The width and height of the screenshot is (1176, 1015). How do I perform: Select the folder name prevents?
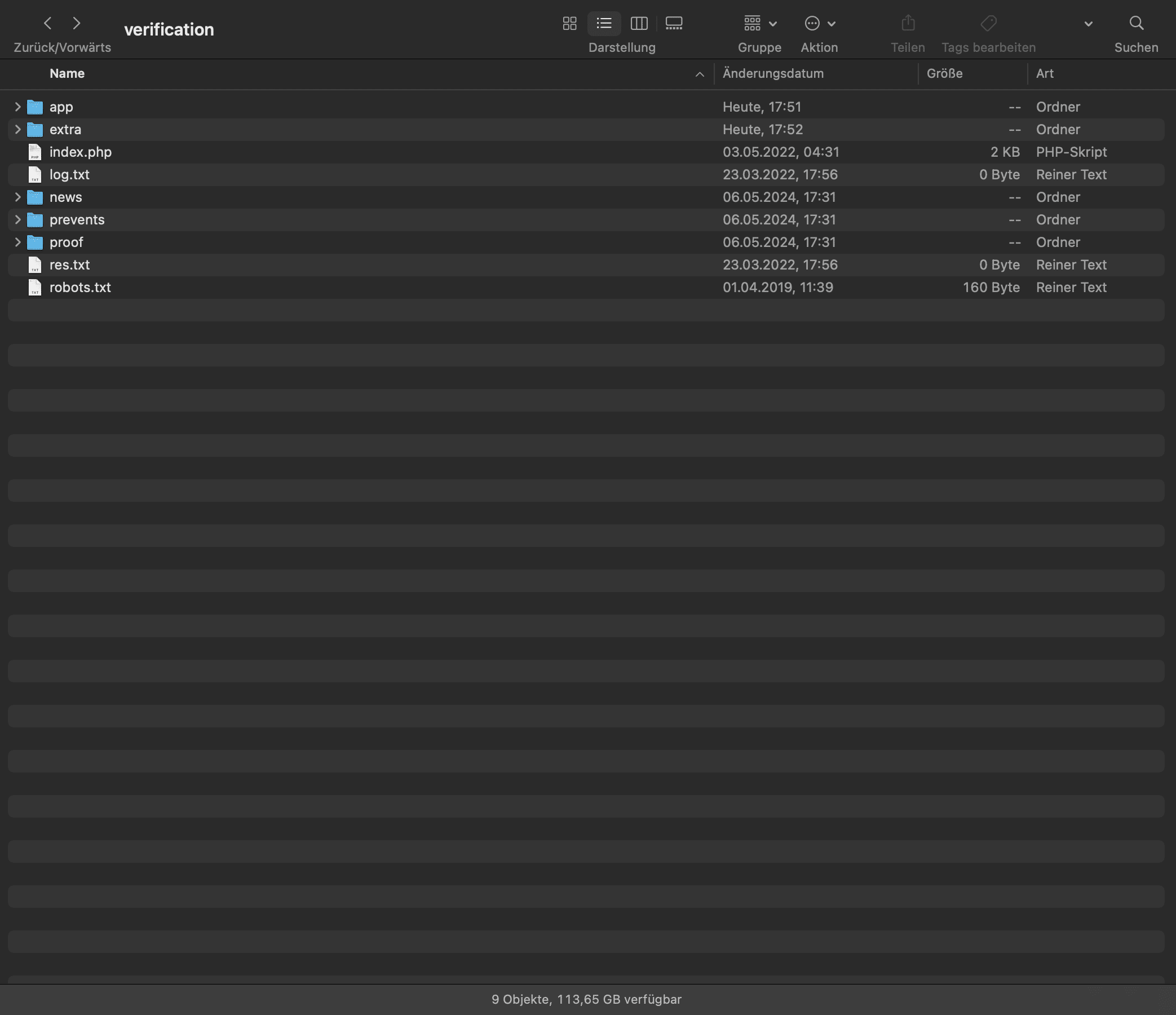click(x=77, y=220)
